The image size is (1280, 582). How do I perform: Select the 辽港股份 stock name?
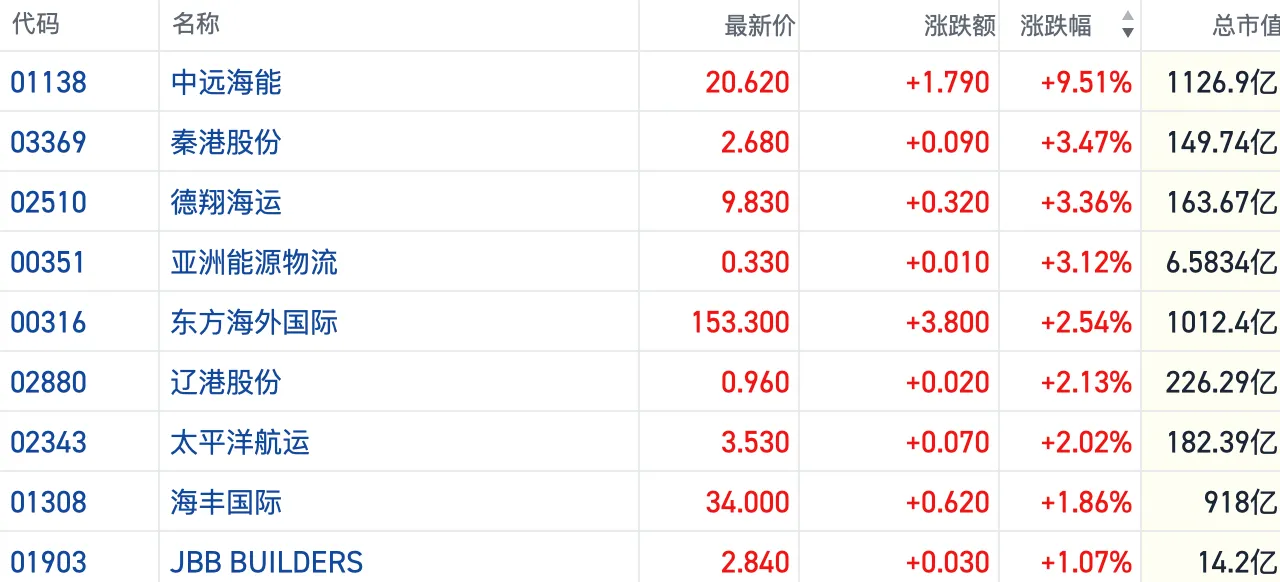tap(226, 382)
